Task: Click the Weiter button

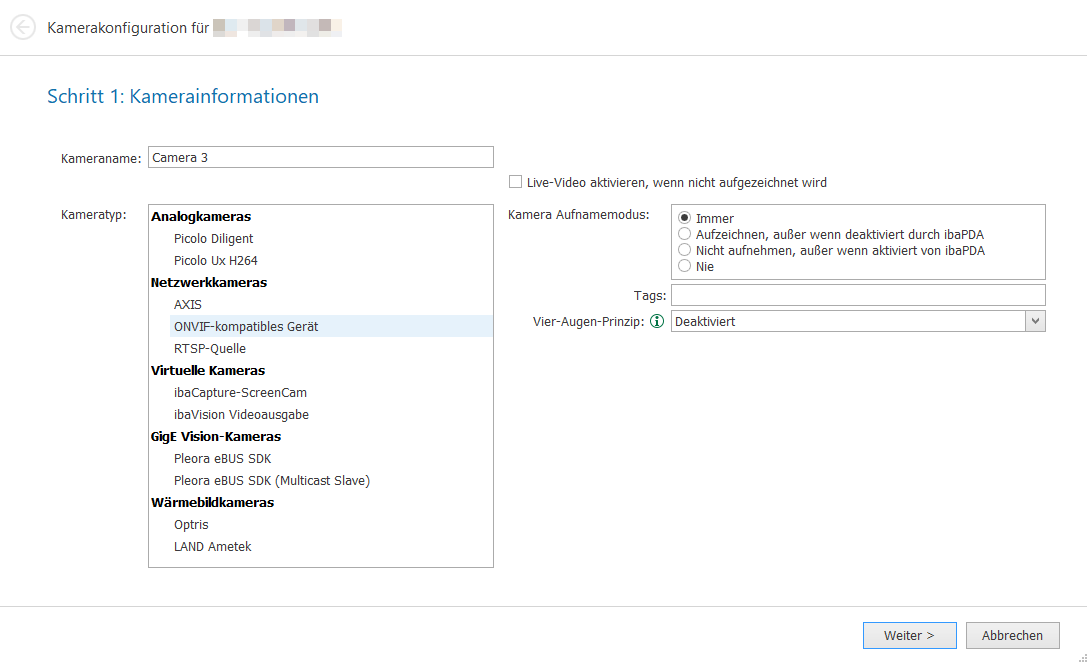Action: tap(910, 636)
